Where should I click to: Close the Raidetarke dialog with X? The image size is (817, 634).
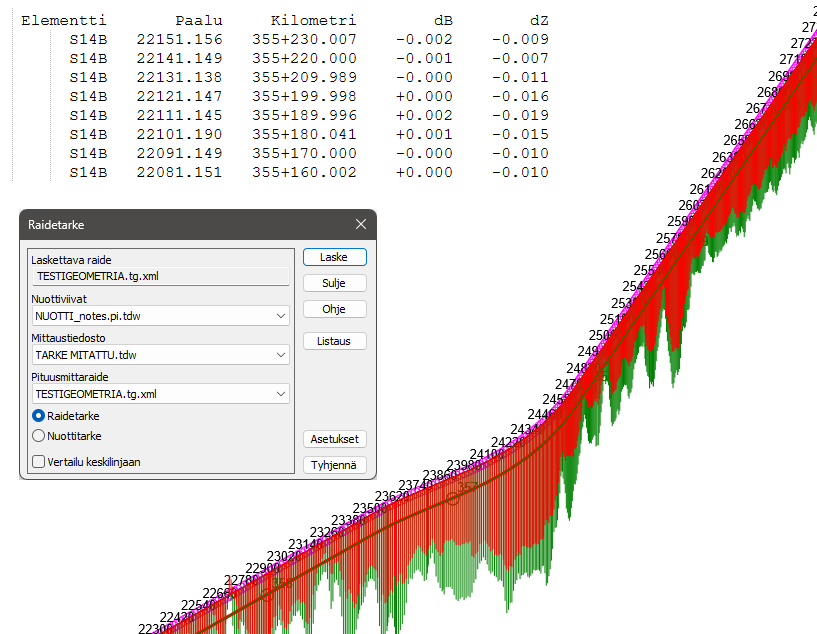361,226
